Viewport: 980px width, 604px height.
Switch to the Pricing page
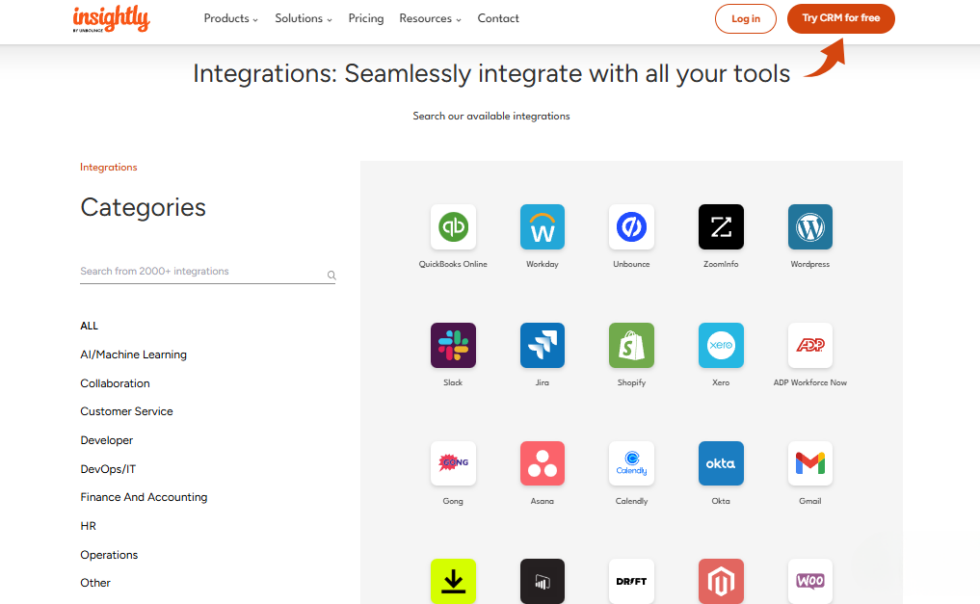pyautogui.click(x=366, y=18)
